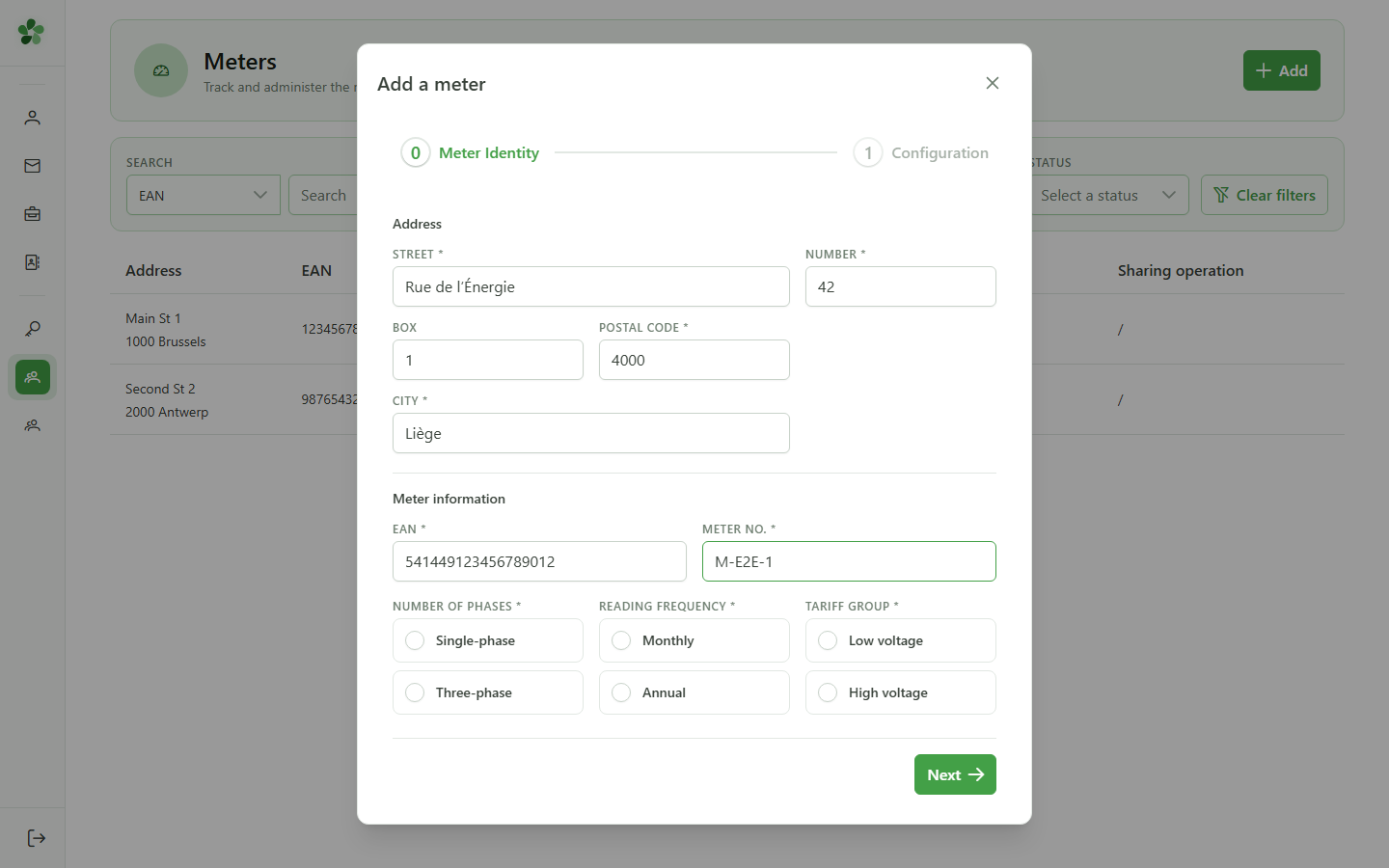The height and width of the screenshot is (868, 1389).
Task: Click the Add meter button
Action: click(1282, 70)
